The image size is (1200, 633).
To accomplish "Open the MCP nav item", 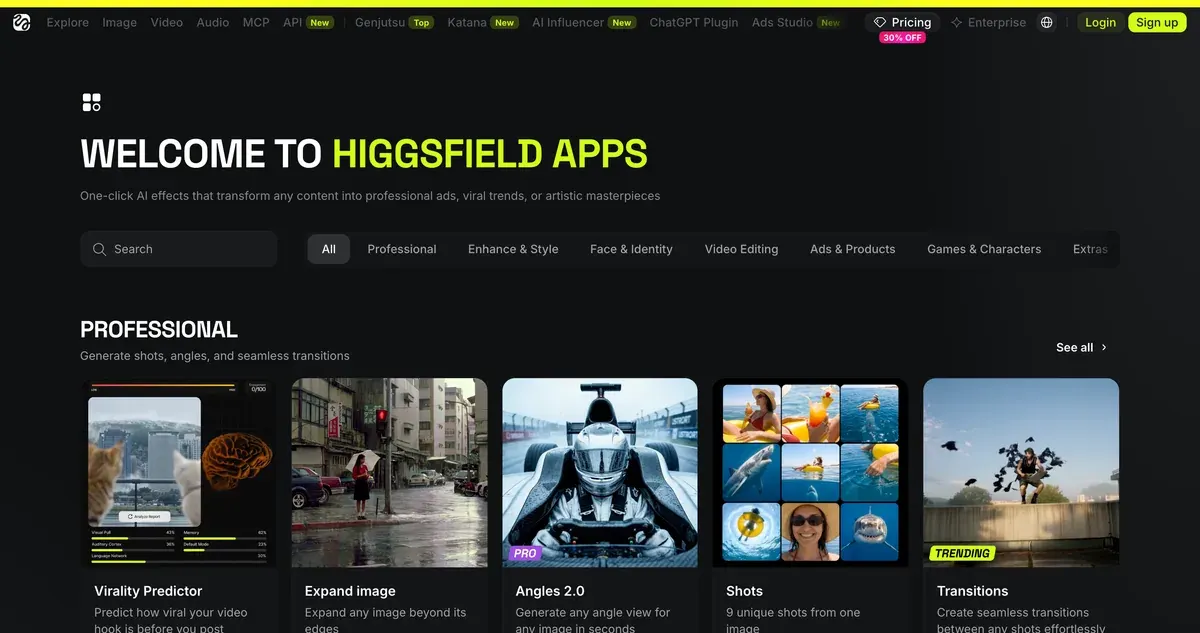I will pos(256,22).
